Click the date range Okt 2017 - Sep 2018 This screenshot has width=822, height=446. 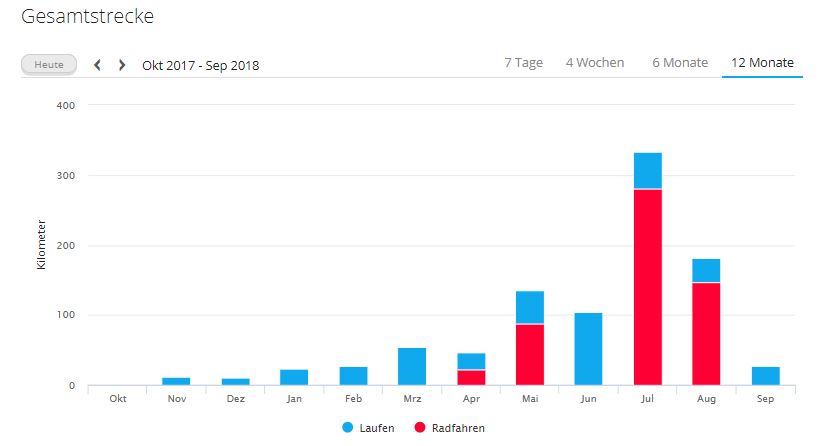[x=200, y=66]
